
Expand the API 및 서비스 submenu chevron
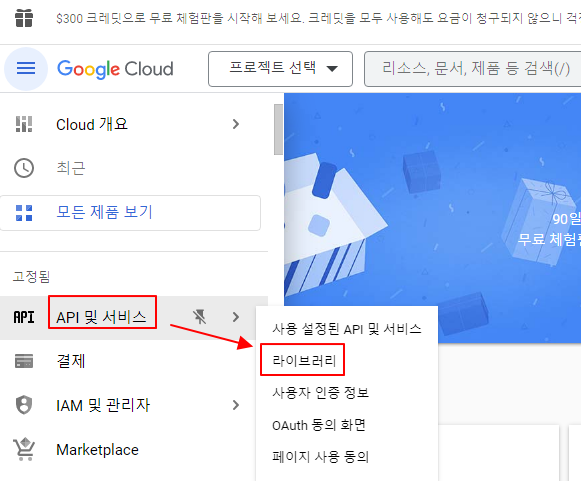click(236, 317)
